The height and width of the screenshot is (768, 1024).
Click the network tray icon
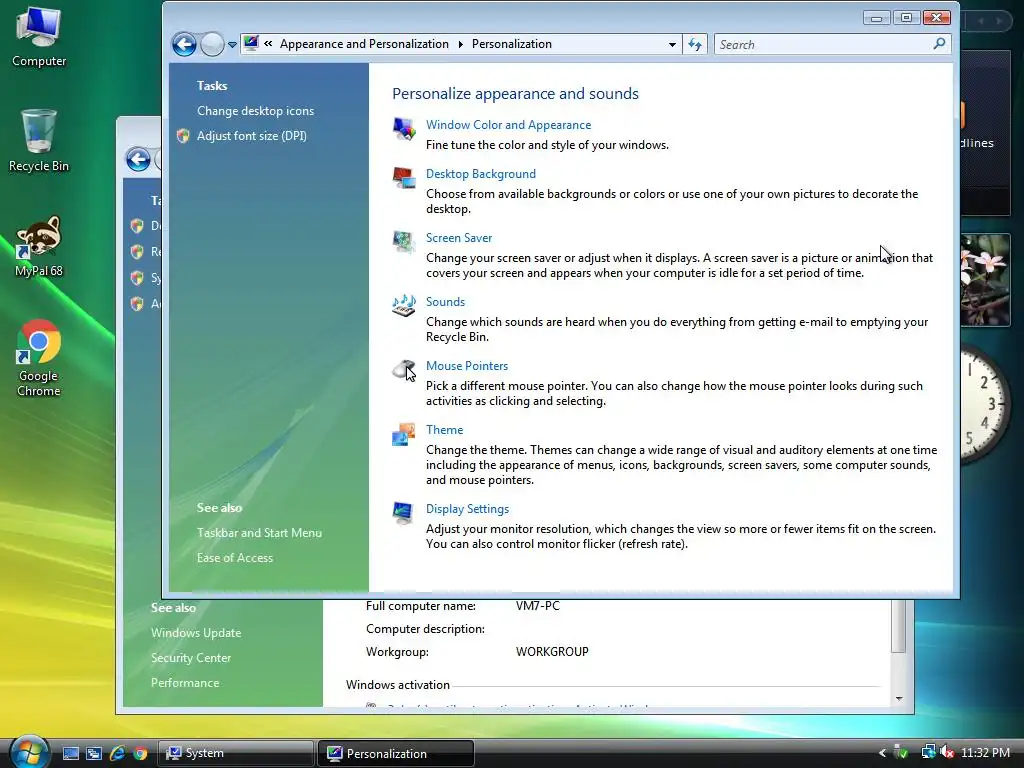[928, 752]
